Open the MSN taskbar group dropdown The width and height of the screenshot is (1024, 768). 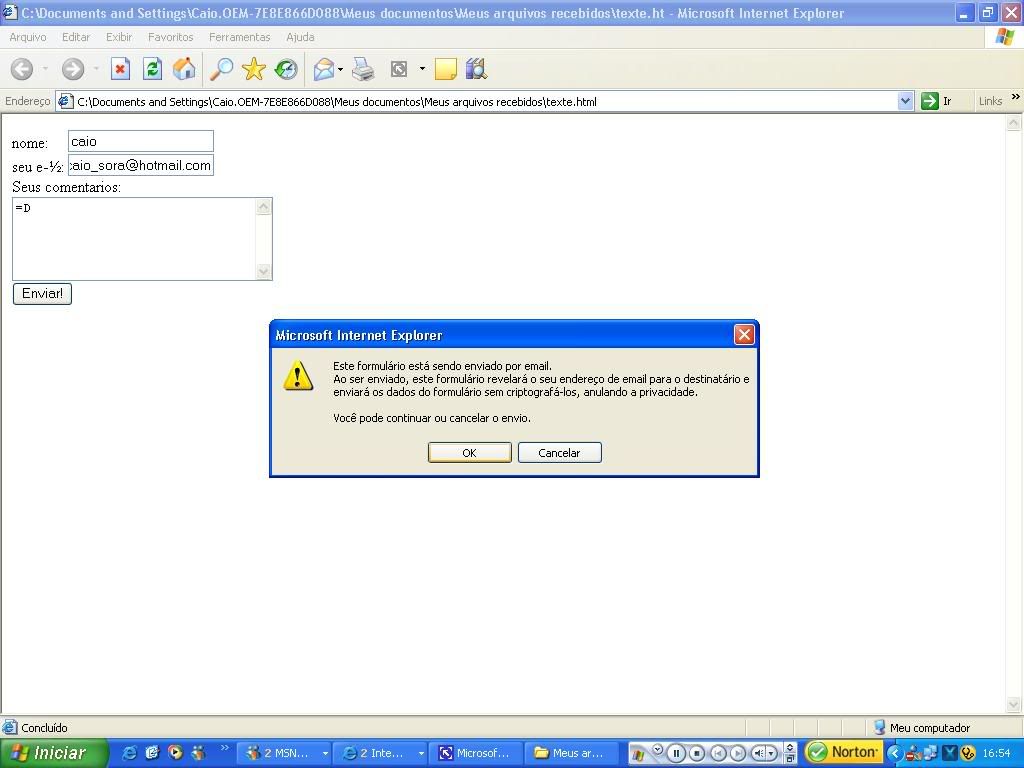pos(325,754)
